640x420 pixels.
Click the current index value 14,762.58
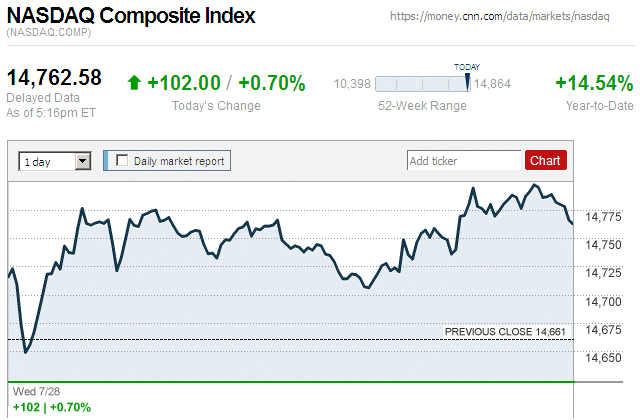55,77
